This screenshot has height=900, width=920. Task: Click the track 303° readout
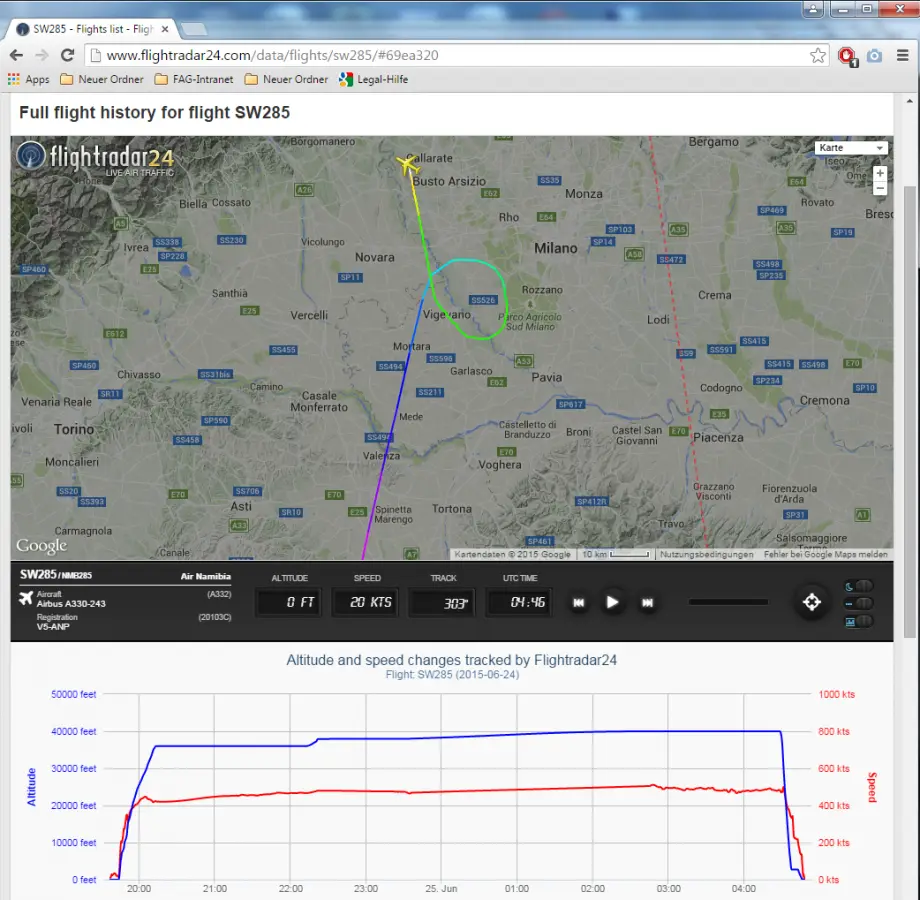coord(442,603)
